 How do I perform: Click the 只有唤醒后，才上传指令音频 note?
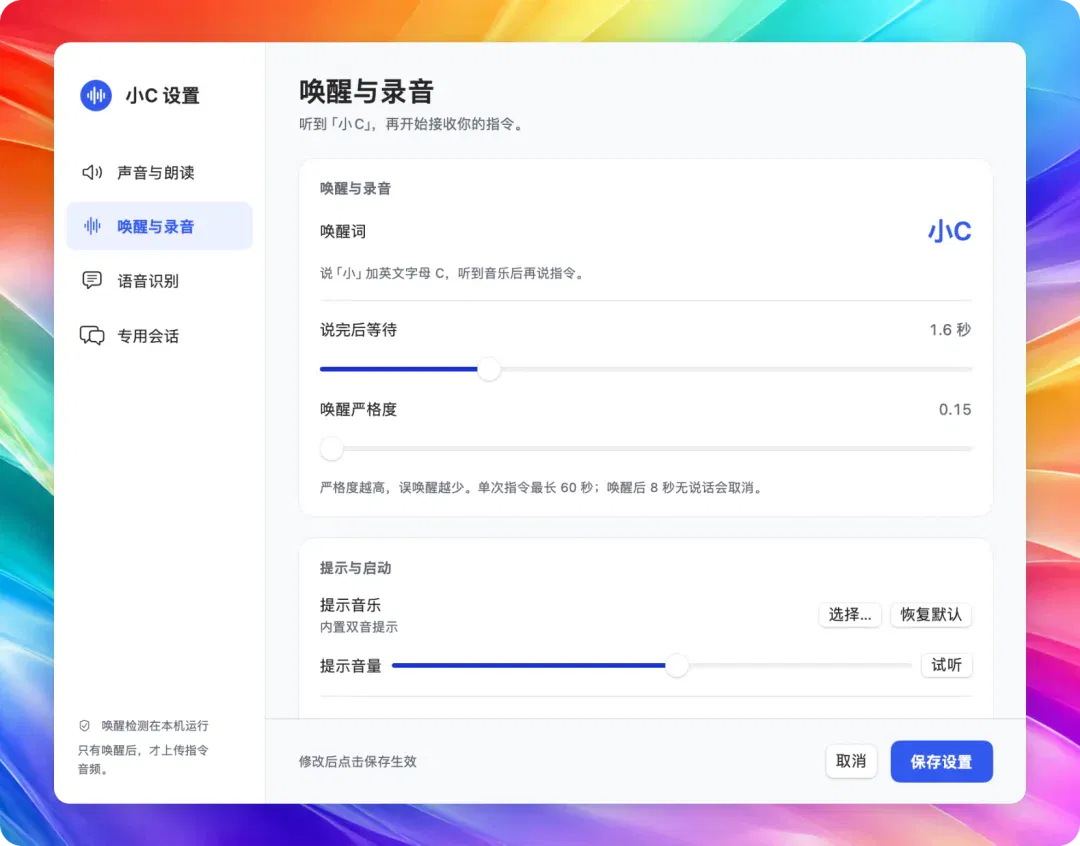click(x=143, y=759)
